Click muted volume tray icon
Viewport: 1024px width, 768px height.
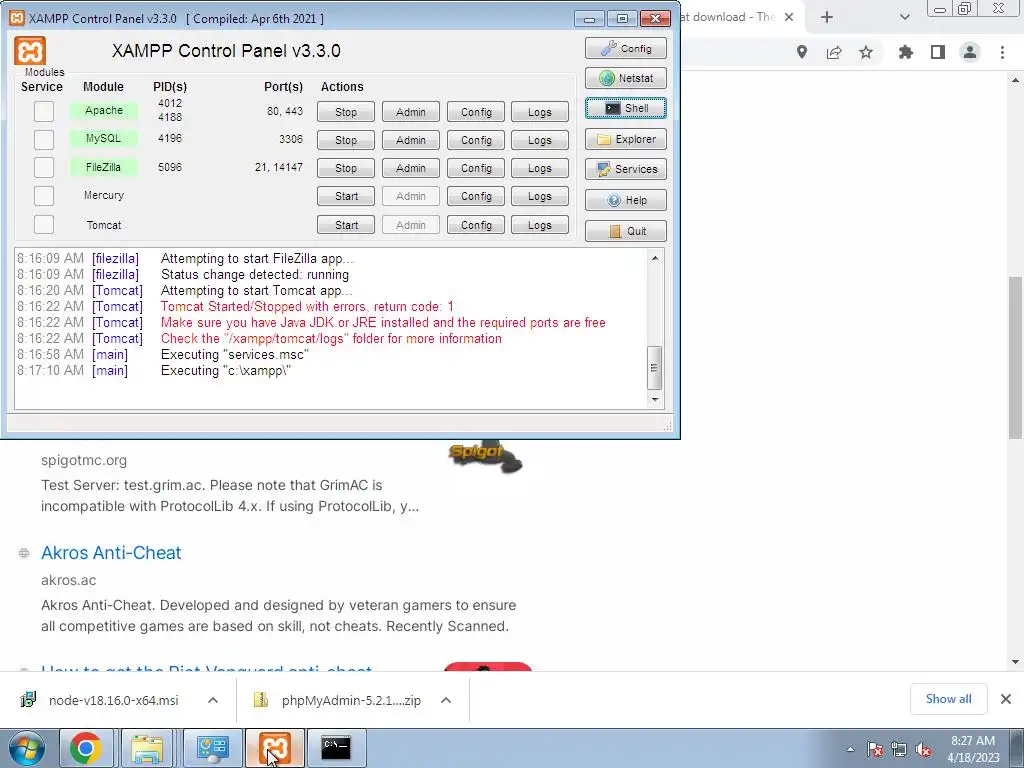923,749
